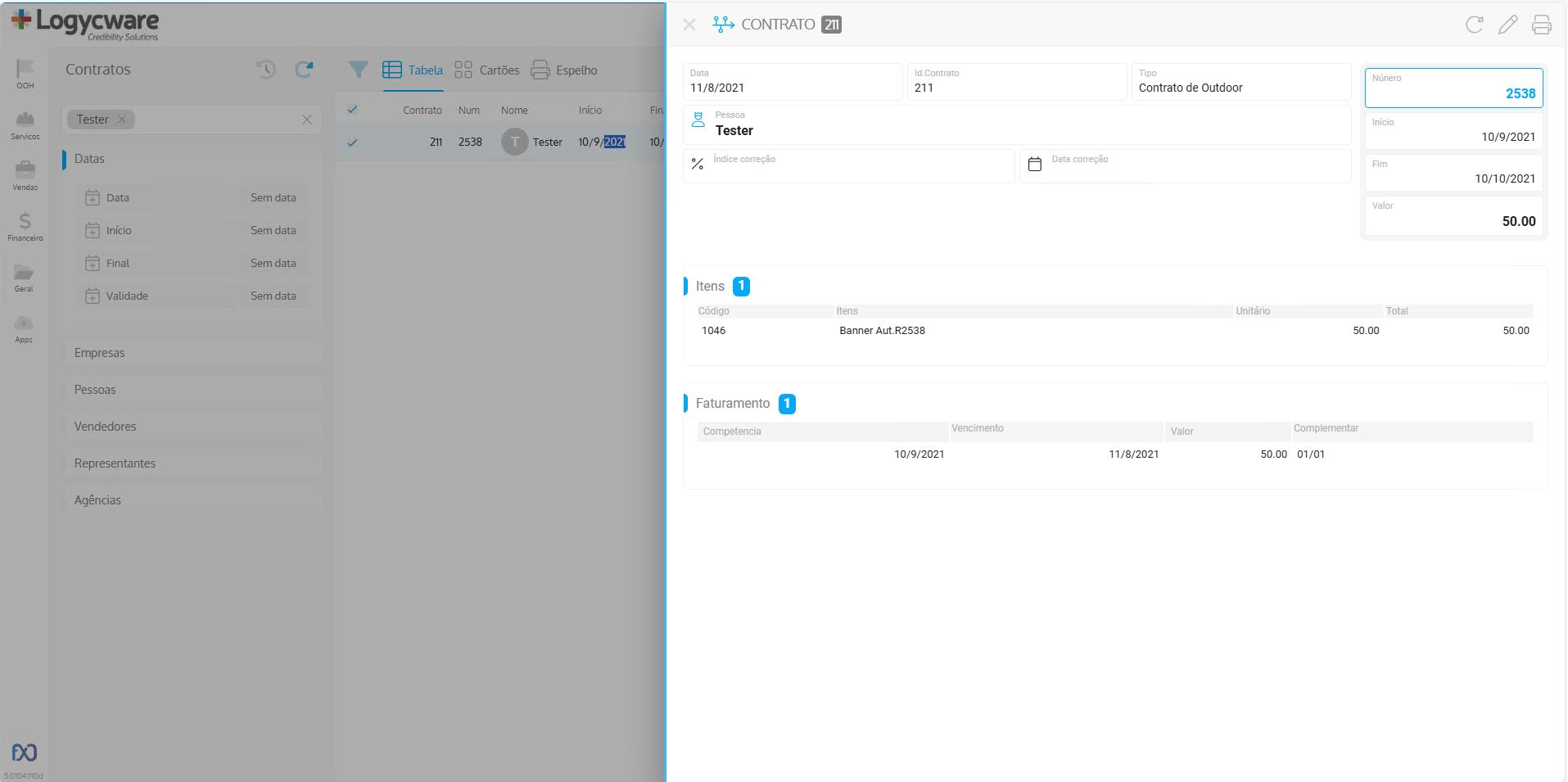Image resolution: width=1568 pixels, height=782 pixels.
Task: Open the Data correção calendar icon
Action: click(1035, 164)
